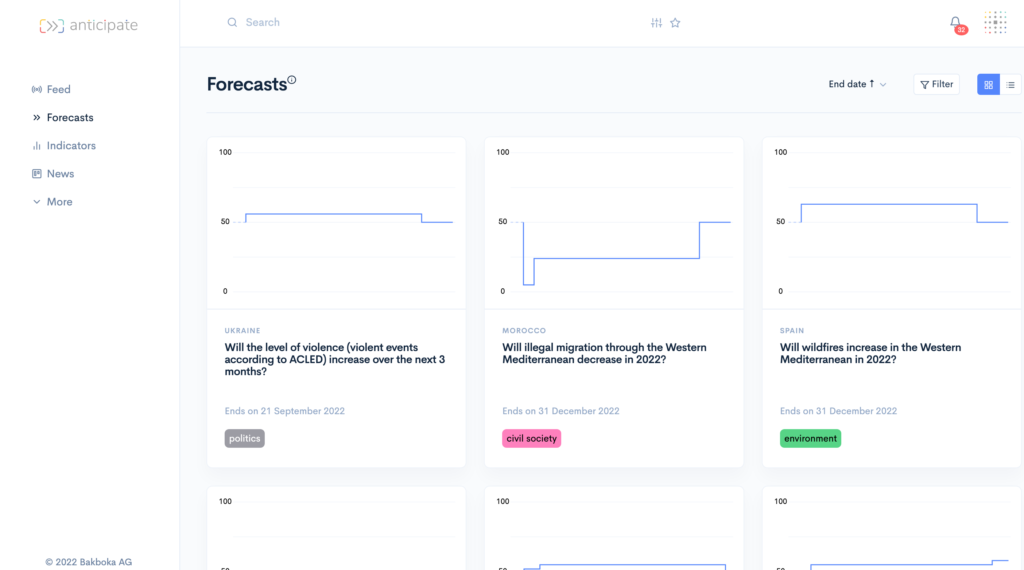Image resolution: width=1024 pixels, height=570 pixels.
Task: Open the dotted apps grid menu
Action: [x=995, y=23]
